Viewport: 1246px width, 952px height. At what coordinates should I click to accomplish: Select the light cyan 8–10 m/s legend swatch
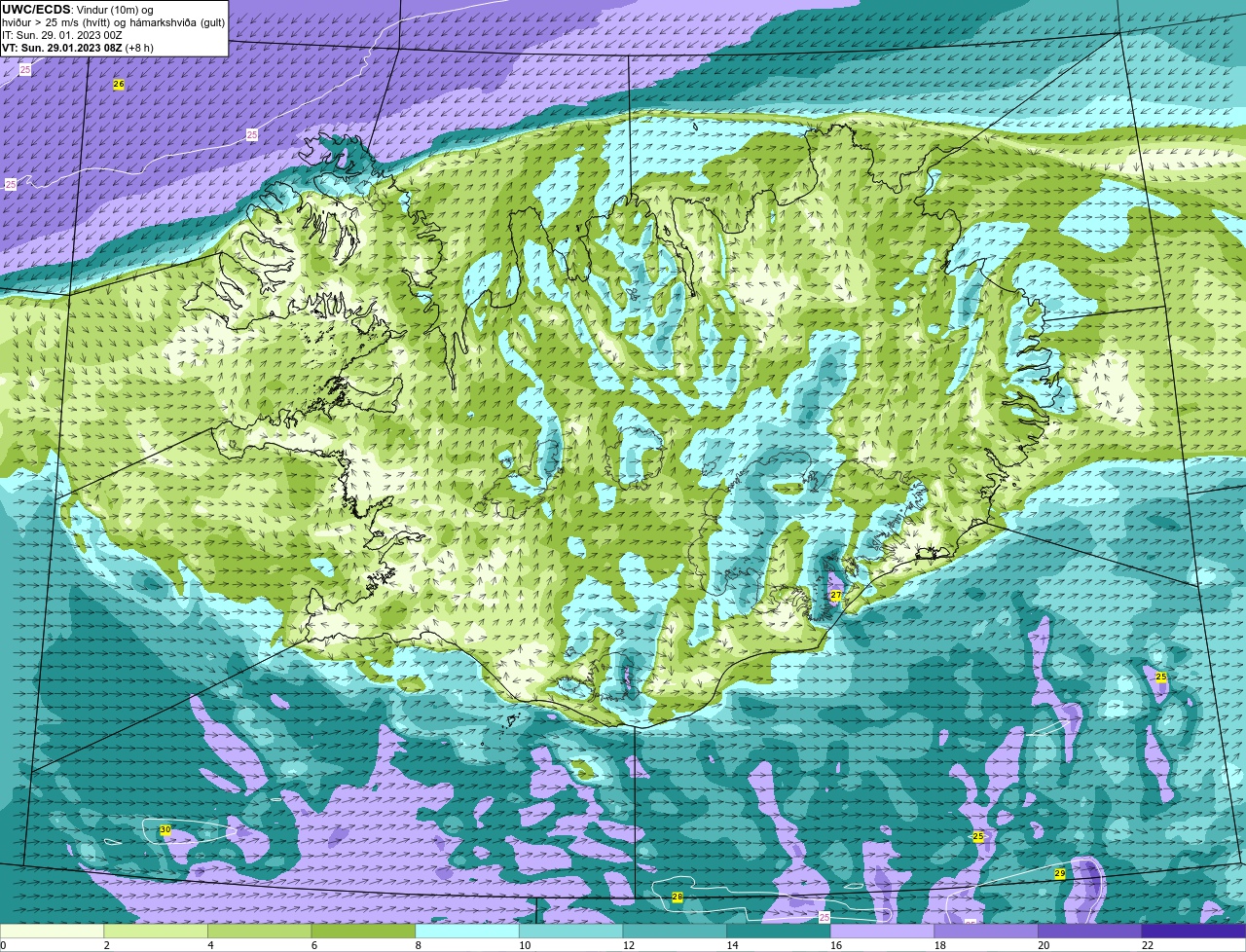pyautogui.click(x=467, y=931)
